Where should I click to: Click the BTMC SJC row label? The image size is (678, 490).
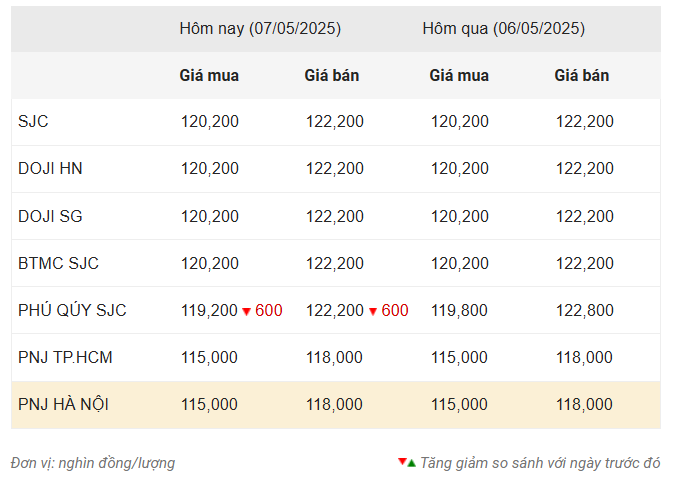point(58,263)
